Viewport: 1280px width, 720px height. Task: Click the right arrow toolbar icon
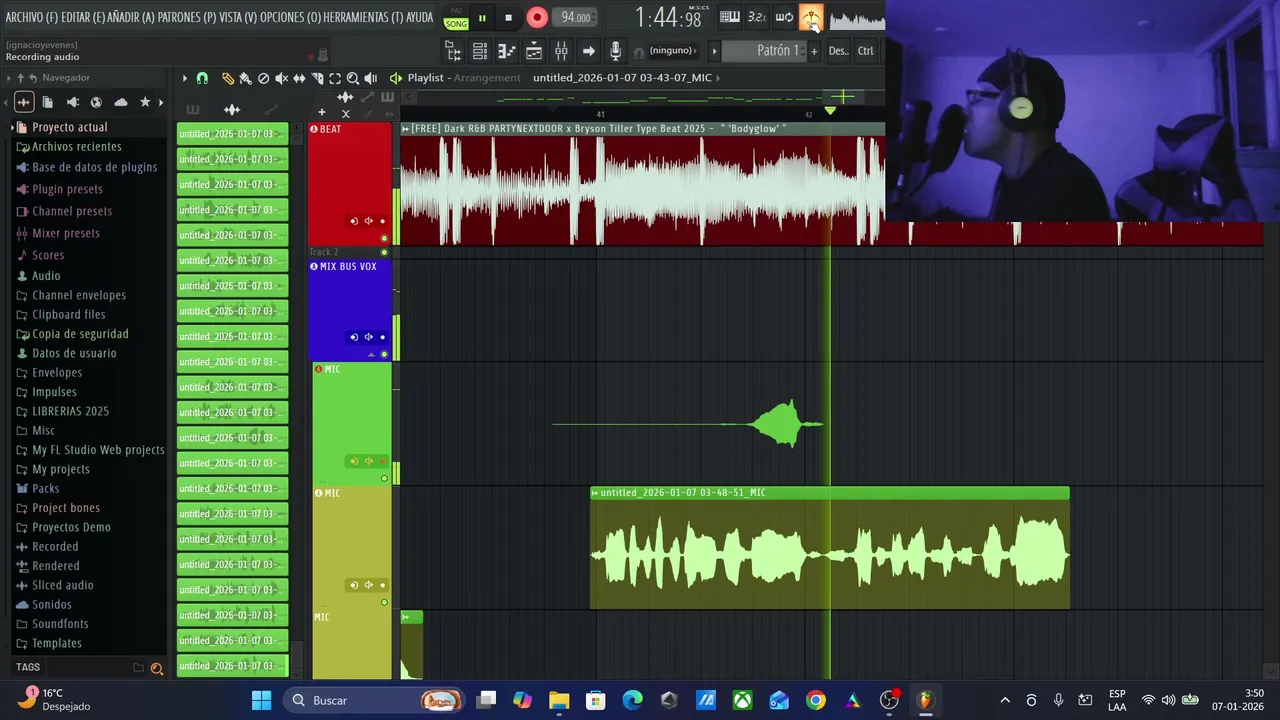point(588,51)
